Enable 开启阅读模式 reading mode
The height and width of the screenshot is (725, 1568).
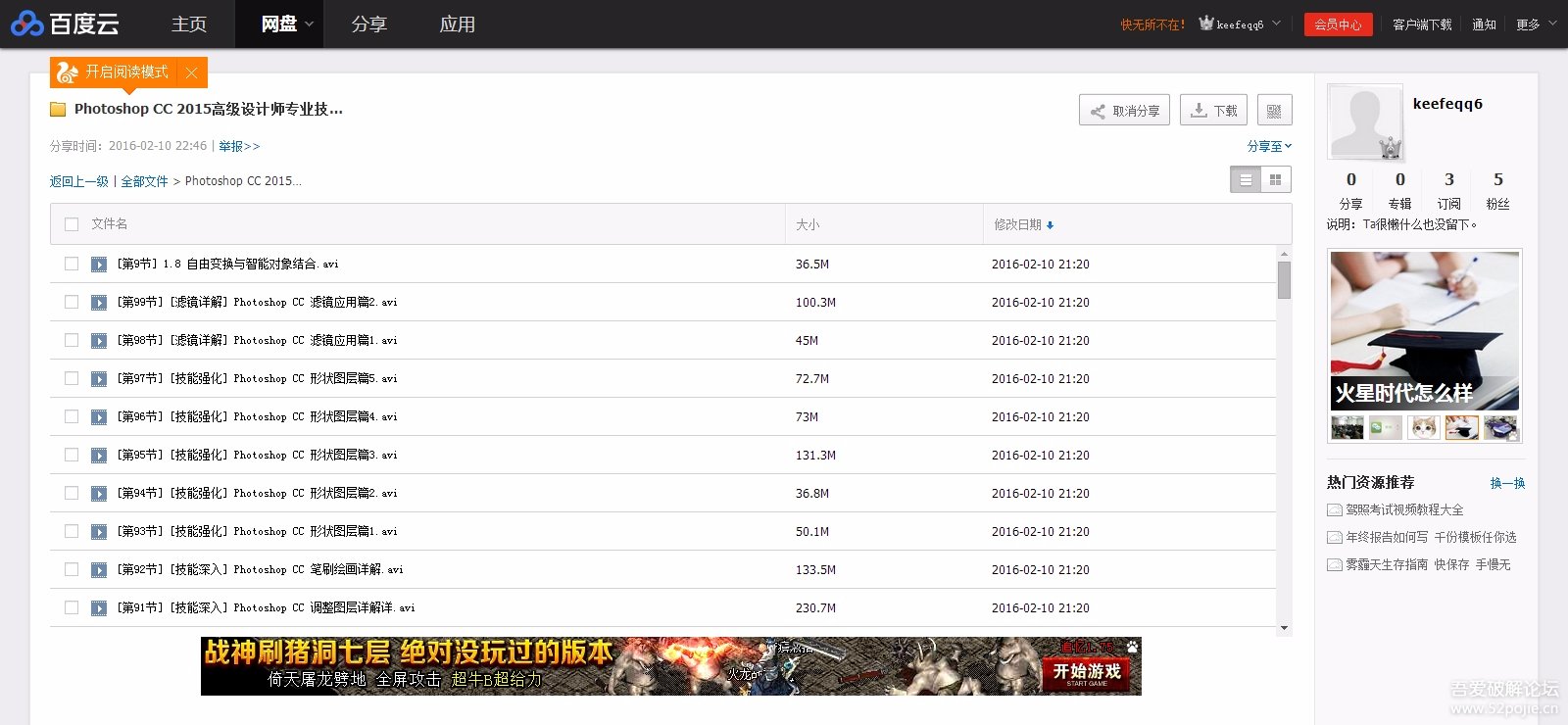tap(125, 72)
